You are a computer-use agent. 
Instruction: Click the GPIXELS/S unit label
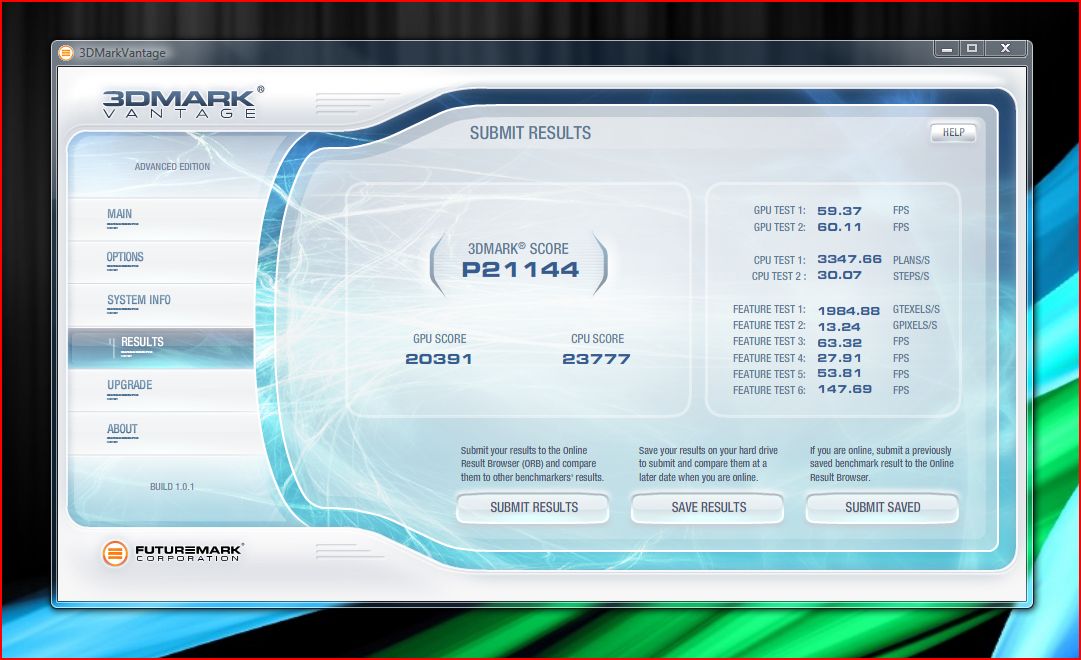click(x=915, y=326)
